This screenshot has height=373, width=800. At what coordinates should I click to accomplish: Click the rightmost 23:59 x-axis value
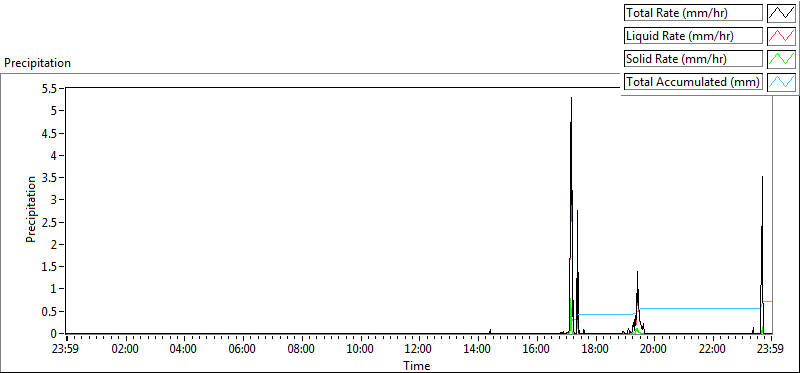click(x=770, y=350)
